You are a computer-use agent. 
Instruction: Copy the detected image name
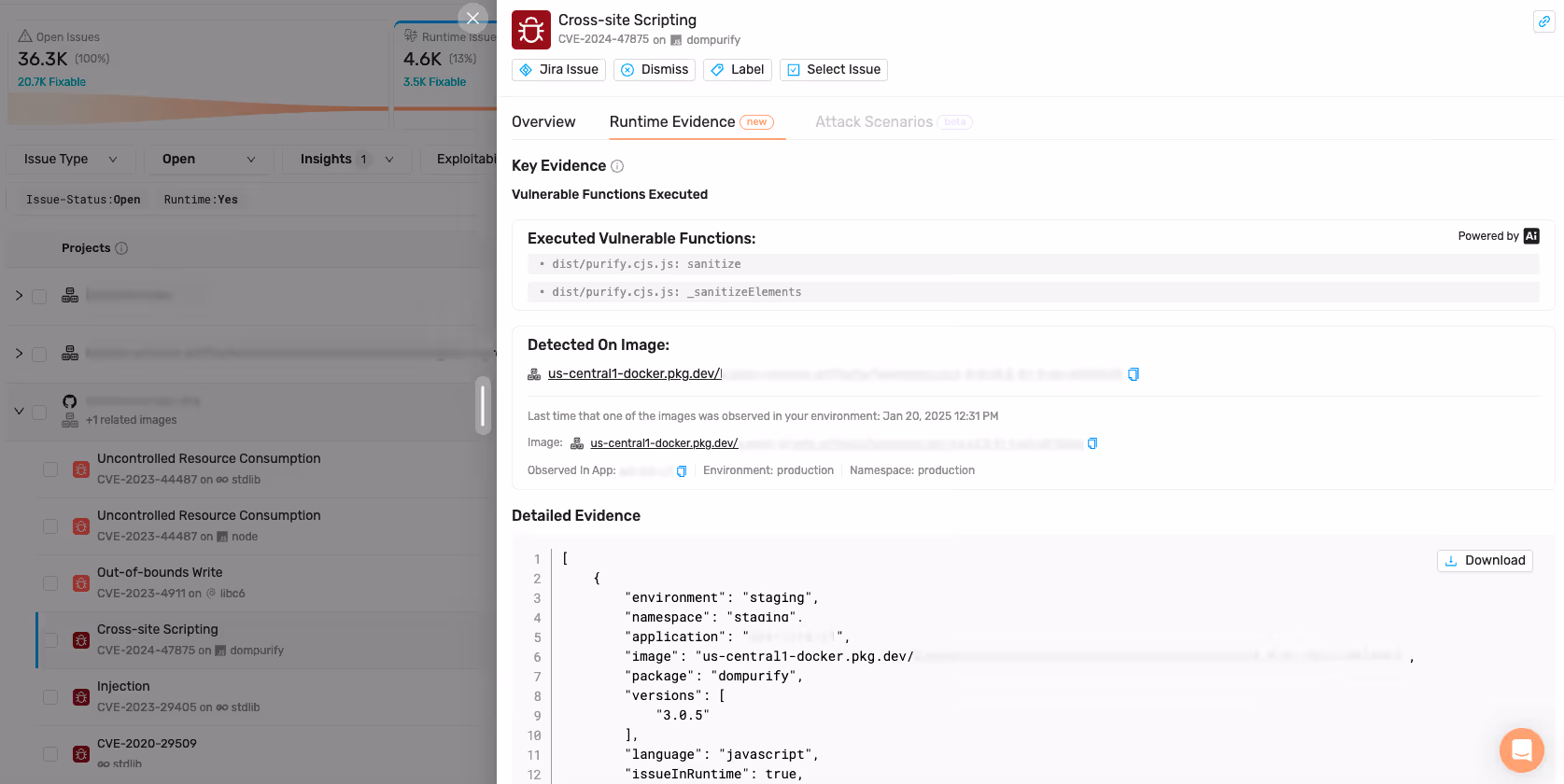[x=1134, y=374]
